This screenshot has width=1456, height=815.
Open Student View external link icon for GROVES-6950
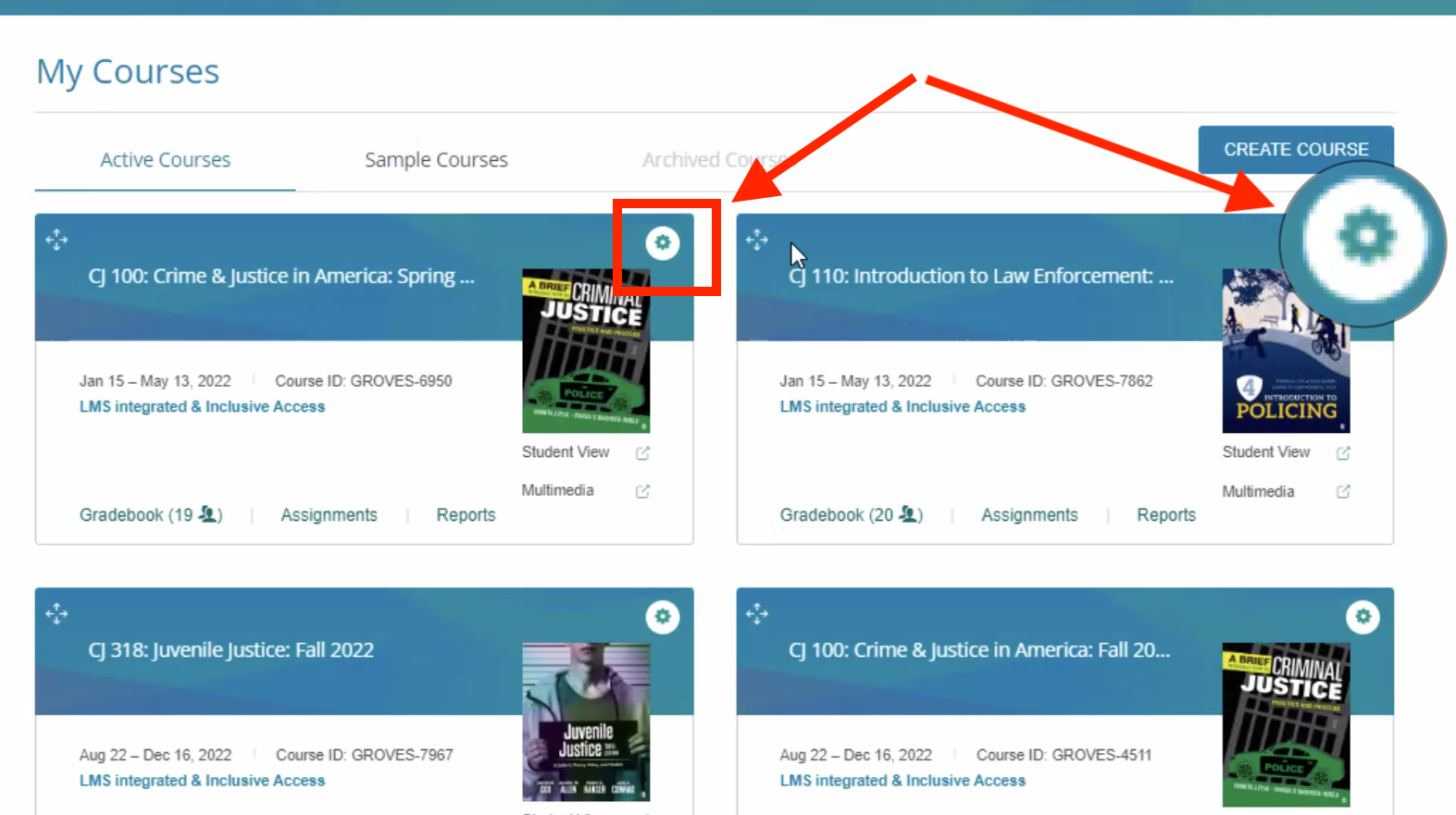click(642, 453)
